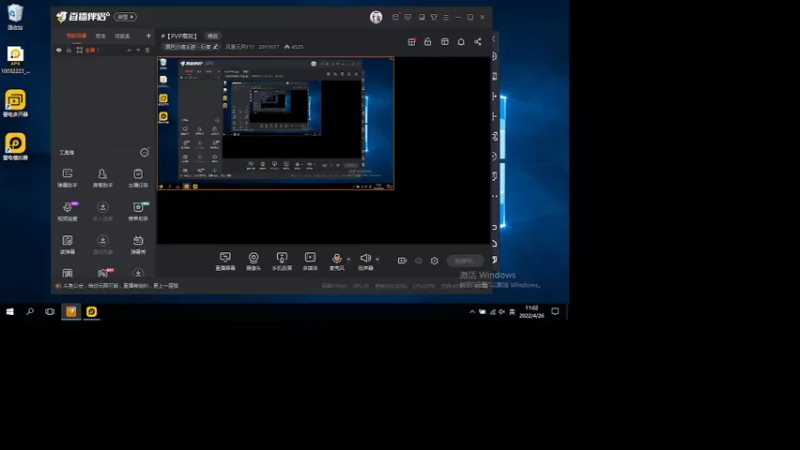800x450 pixels.
Task: Switch to the third scene tab
Action: [122, 36]
